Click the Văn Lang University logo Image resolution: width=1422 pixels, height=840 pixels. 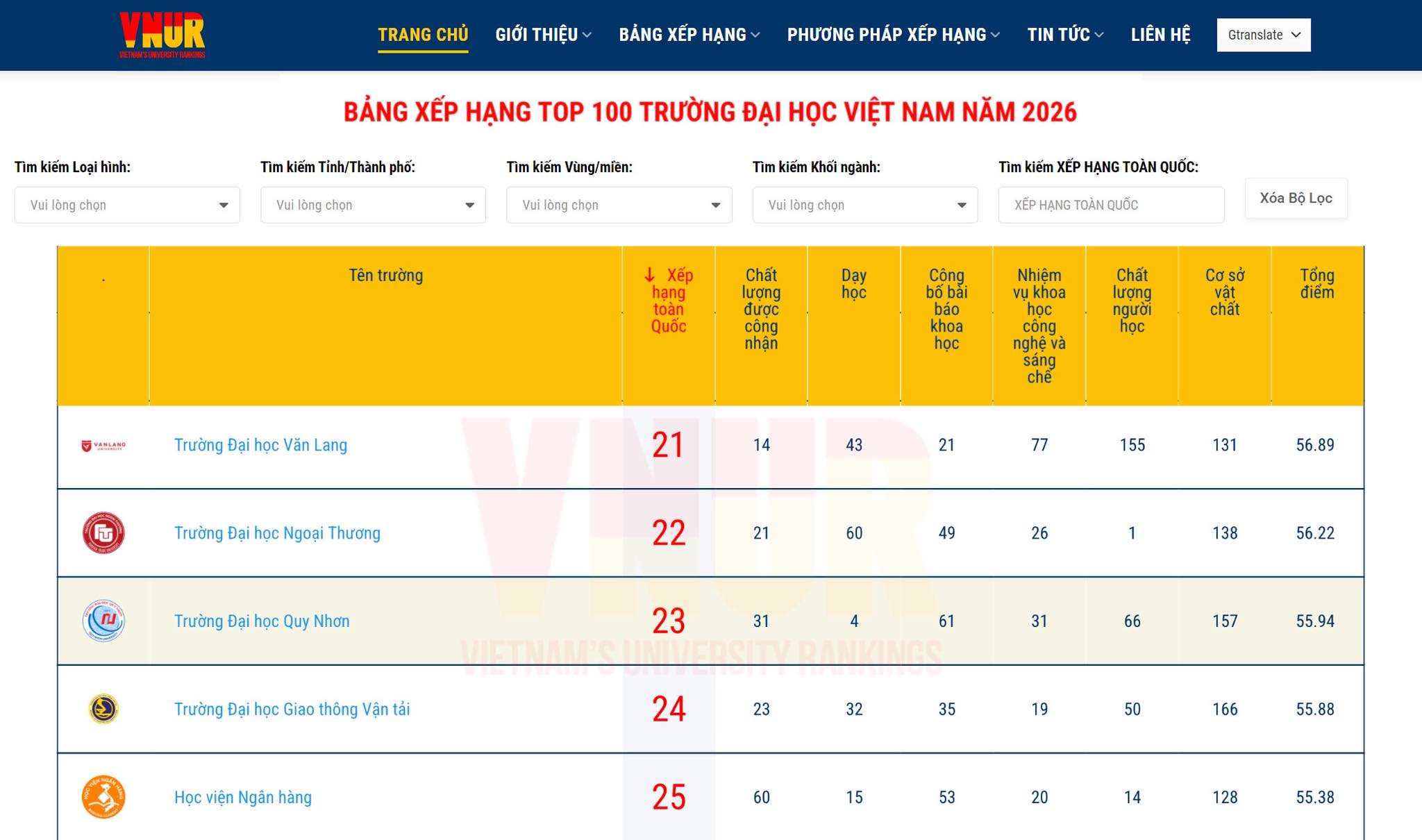103,446
